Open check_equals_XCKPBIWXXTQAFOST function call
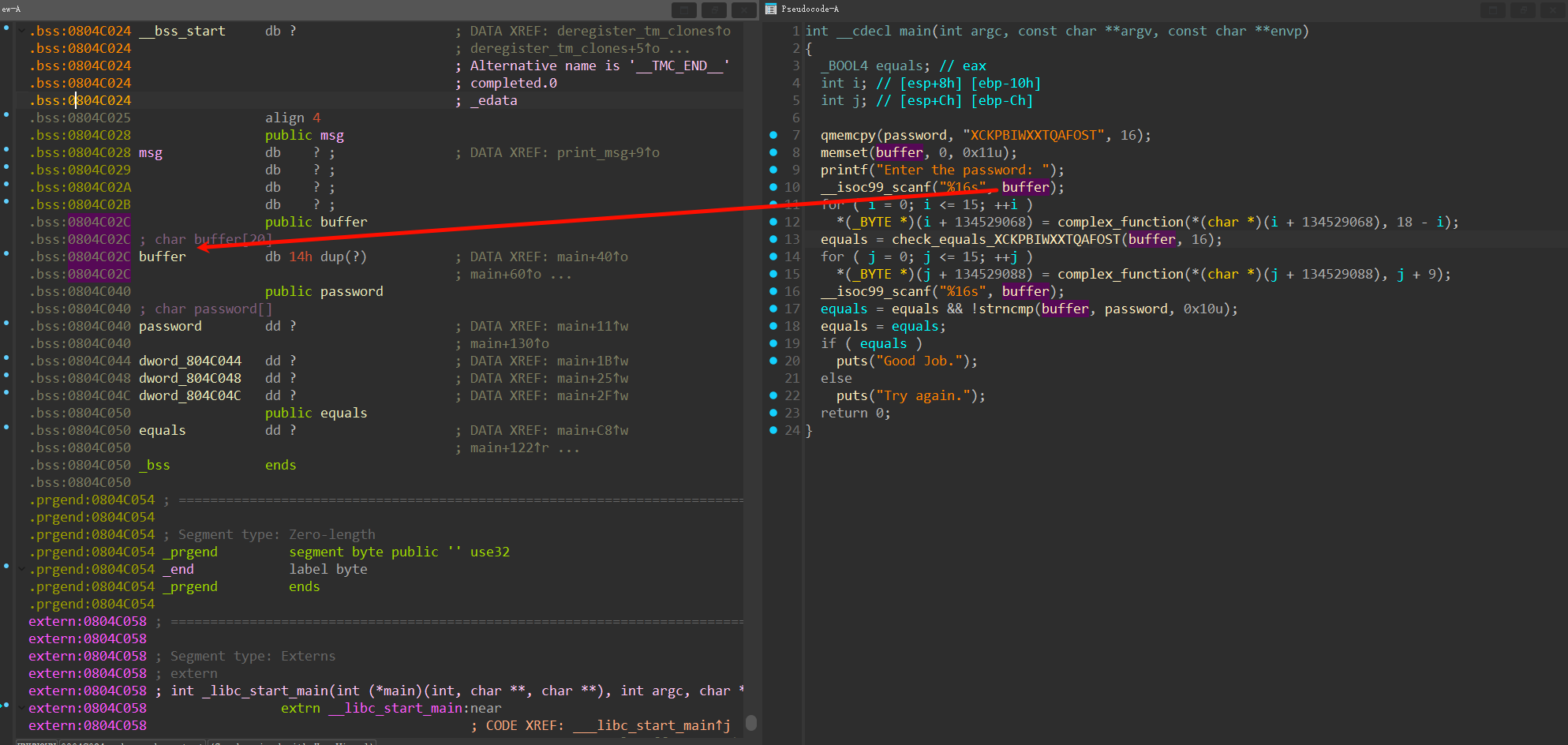The height and width of the screenshot is (745, 1568). [x=1006, y=239]
